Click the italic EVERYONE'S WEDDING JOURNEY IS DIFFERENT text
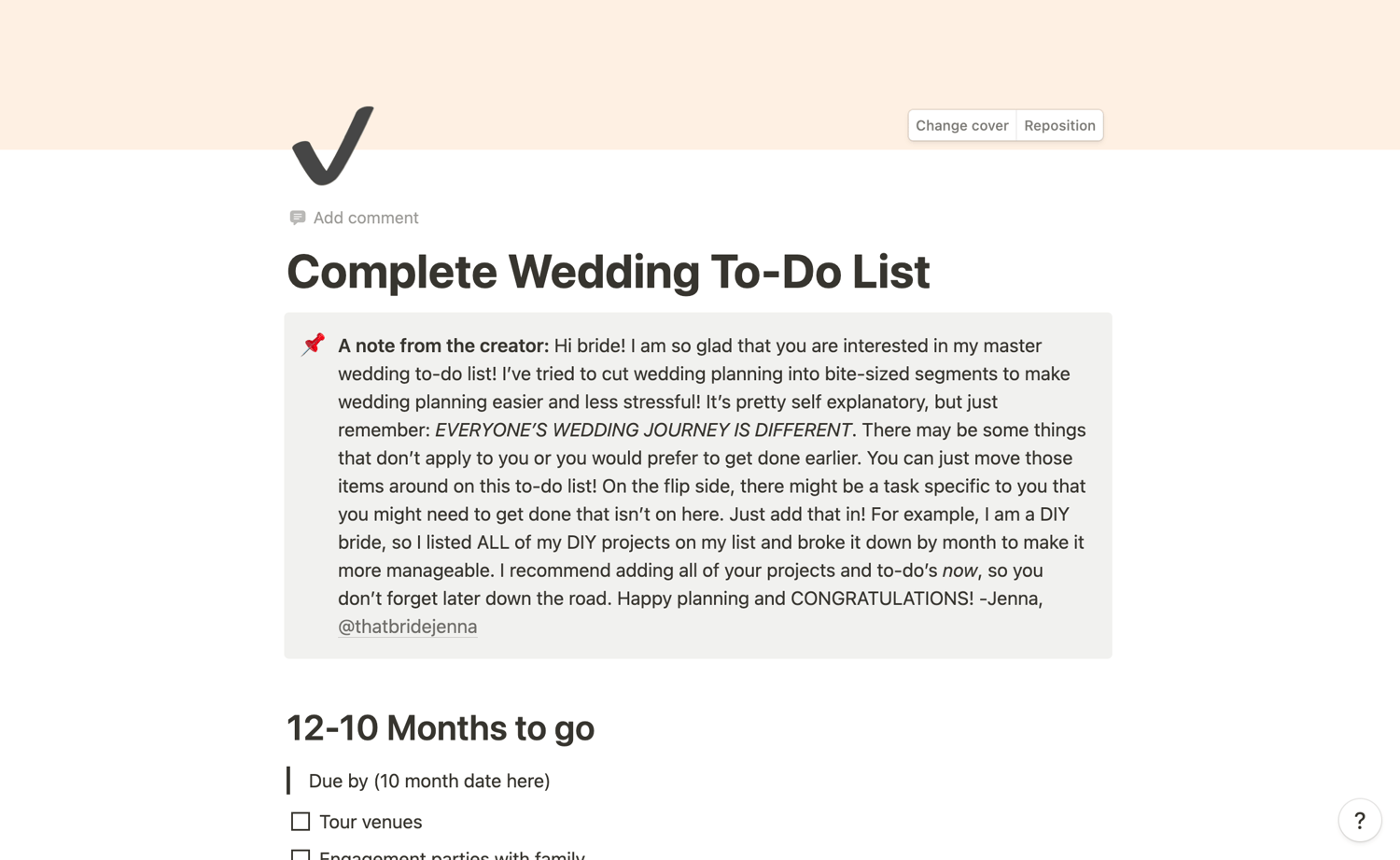This screenshot has height=860, width=1400. 643,430
